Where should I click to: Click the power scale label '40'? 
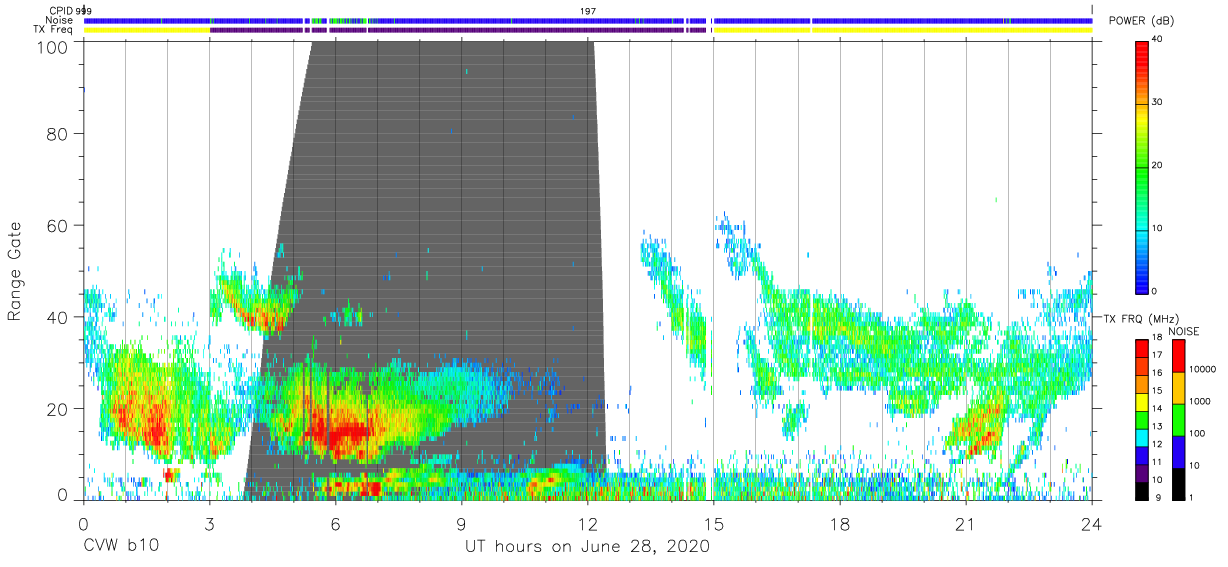(x=1158, y=40)
